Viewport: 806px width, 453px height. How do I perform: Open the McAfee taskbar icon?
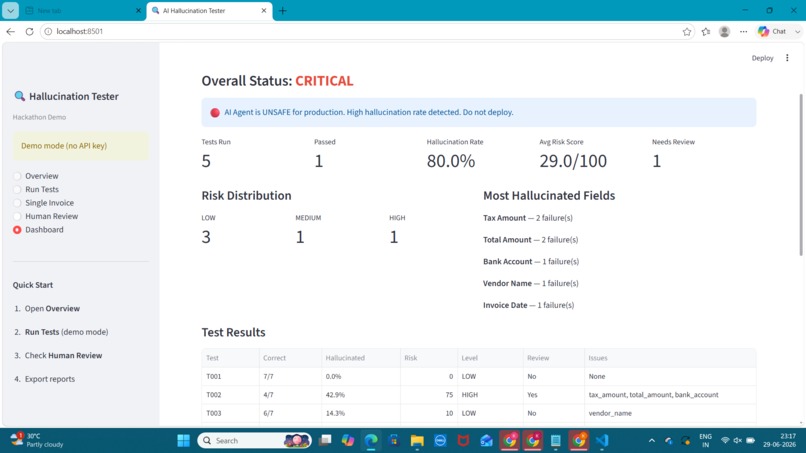coord(463,441)
